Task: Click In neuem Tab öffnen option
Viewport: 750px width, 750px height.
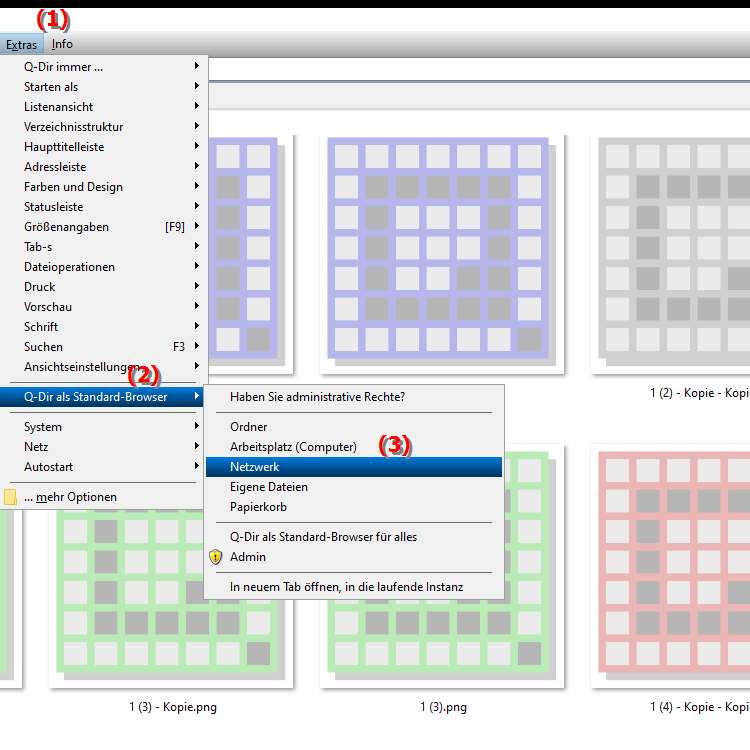Action: 346,587
